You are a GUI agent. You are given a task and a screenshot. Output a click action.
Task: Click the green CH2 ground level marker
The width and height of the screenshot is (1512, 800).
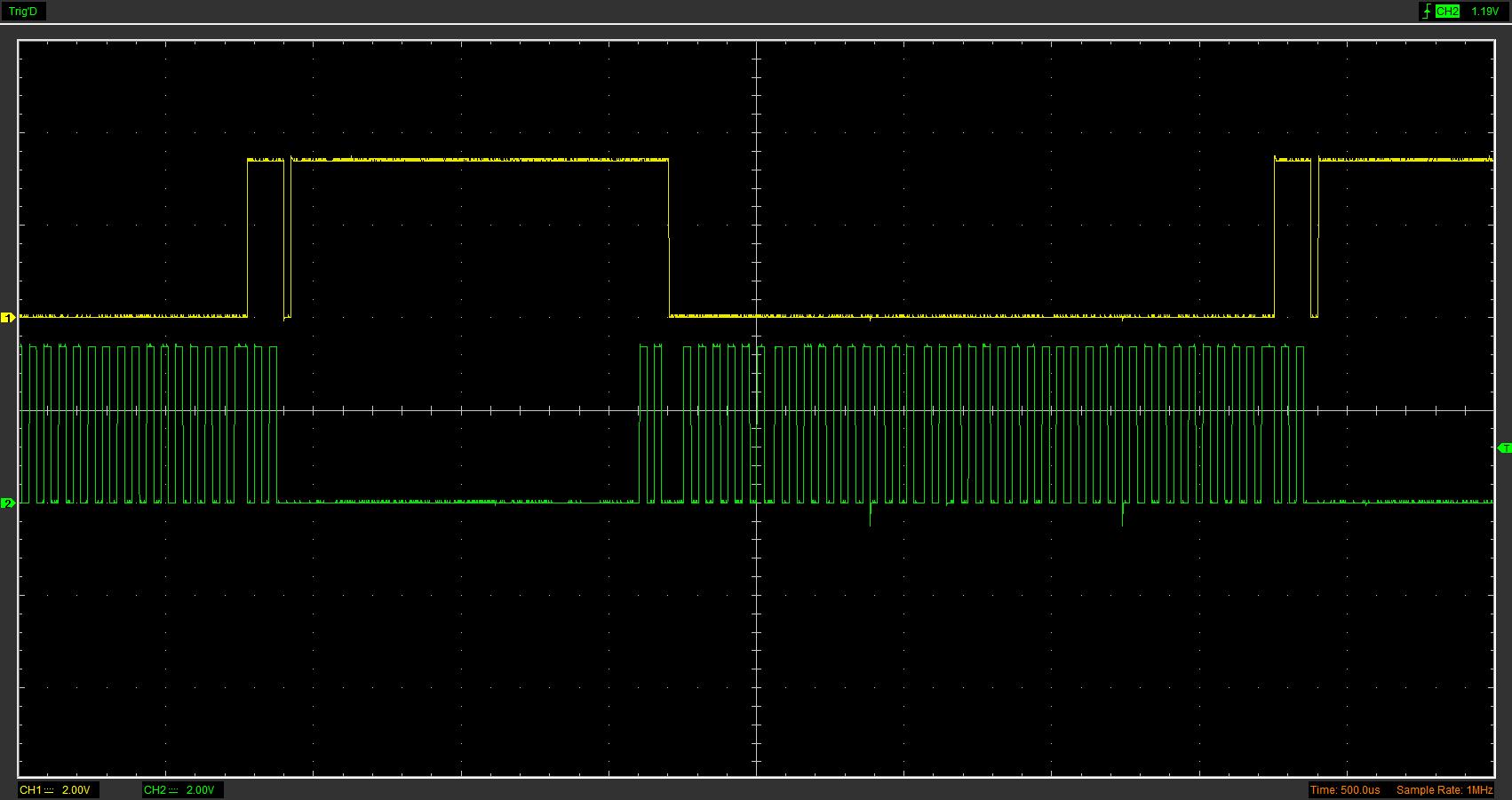pos(8,503)
